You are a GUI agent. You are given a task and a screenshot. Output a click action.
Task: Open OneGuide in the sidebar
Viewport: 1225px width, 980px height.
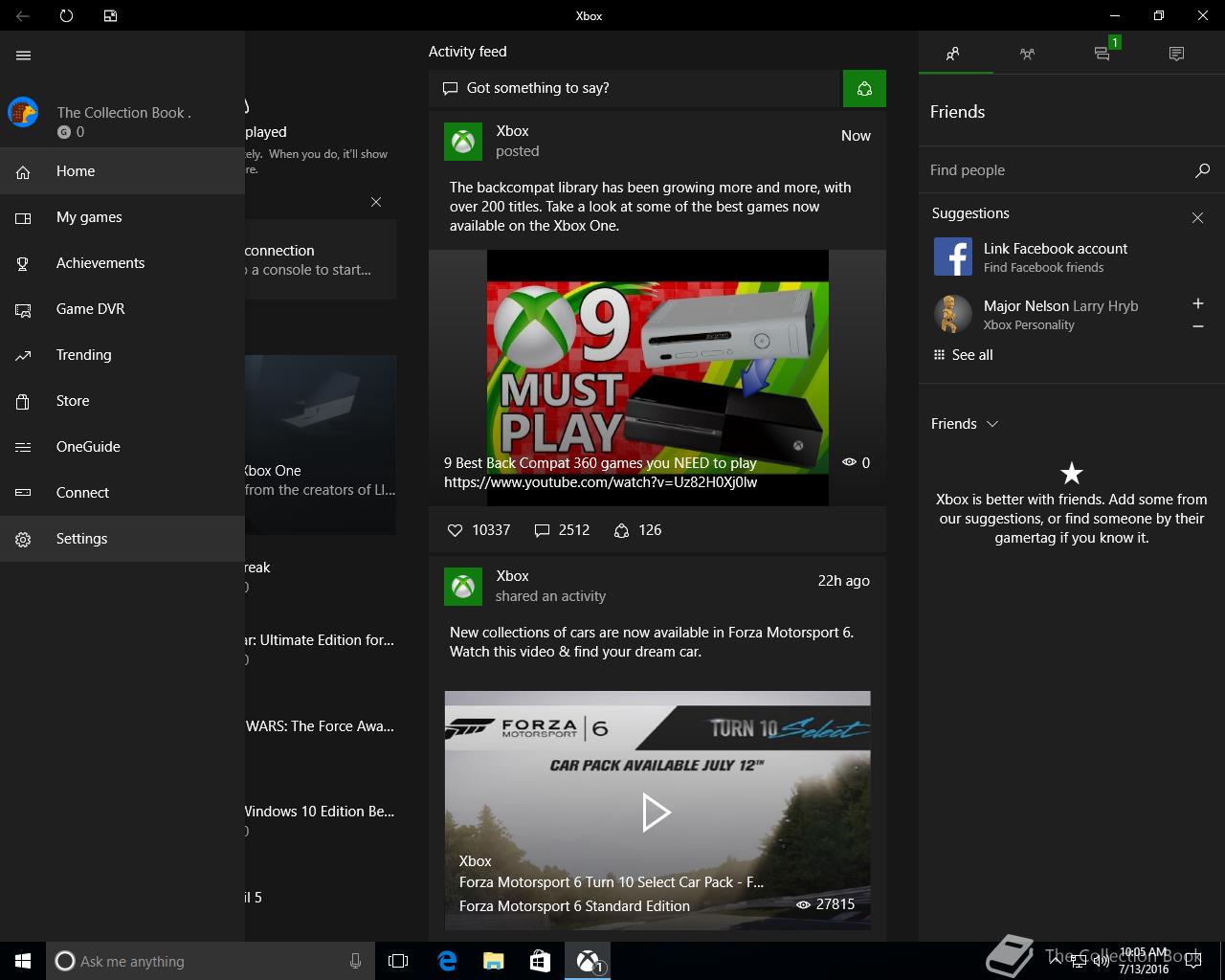(x=122, y=447)
